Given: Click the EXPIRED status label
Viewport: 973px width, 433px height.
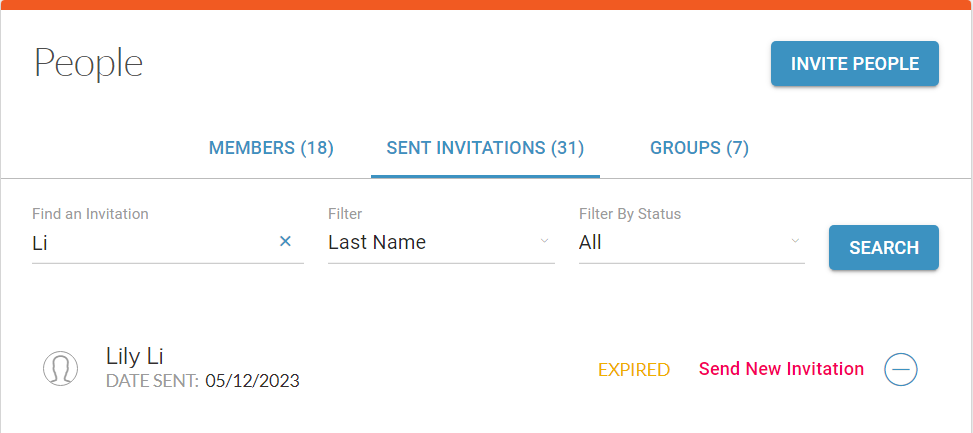Looking at the screenshot, I should coord(634,370).
